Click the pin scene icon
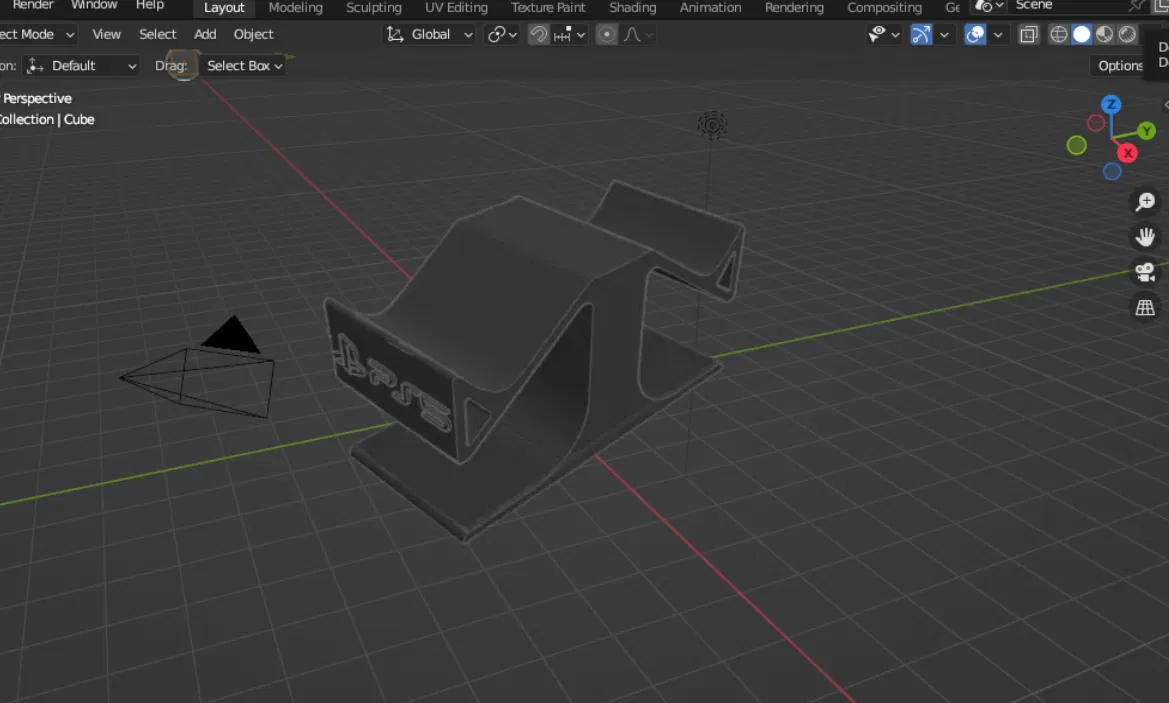Screen dimensions: 1169x703 click(1135, 6)
